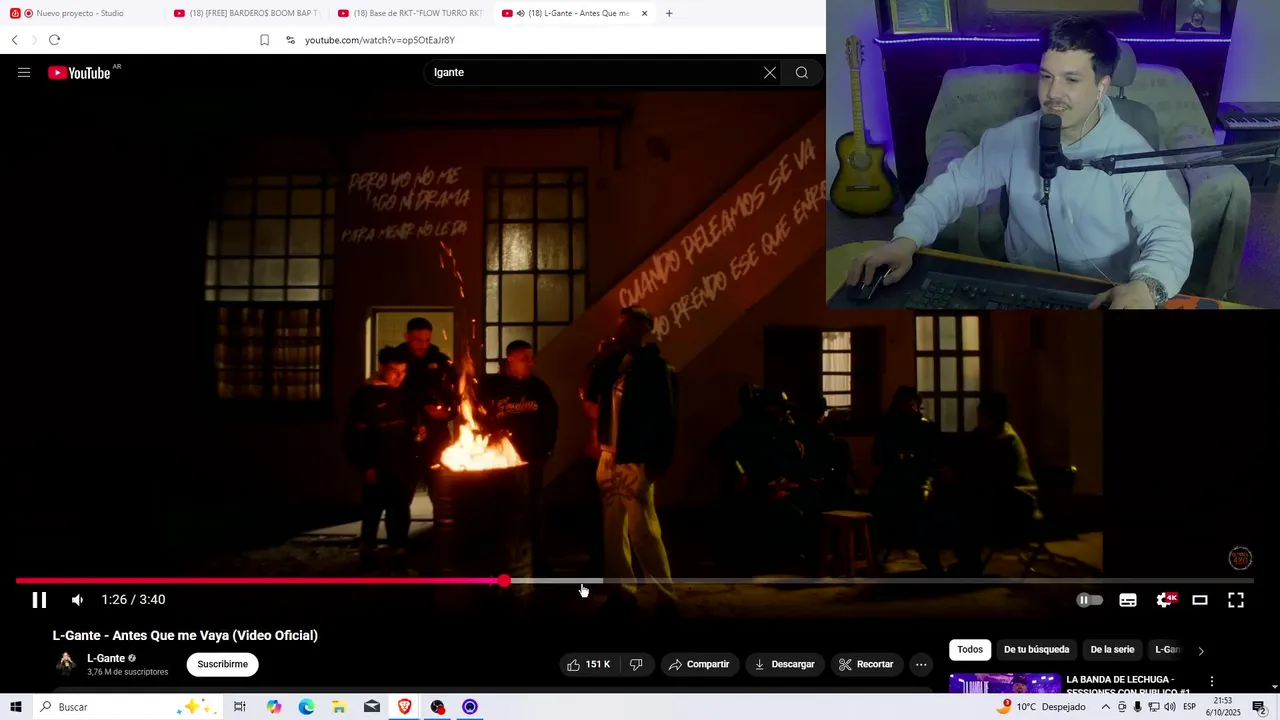Screen dimensions: 1280x720
Task: Toggle subtitles with the captions icon
Action: pyautogui.click(x=1128, y=600)
